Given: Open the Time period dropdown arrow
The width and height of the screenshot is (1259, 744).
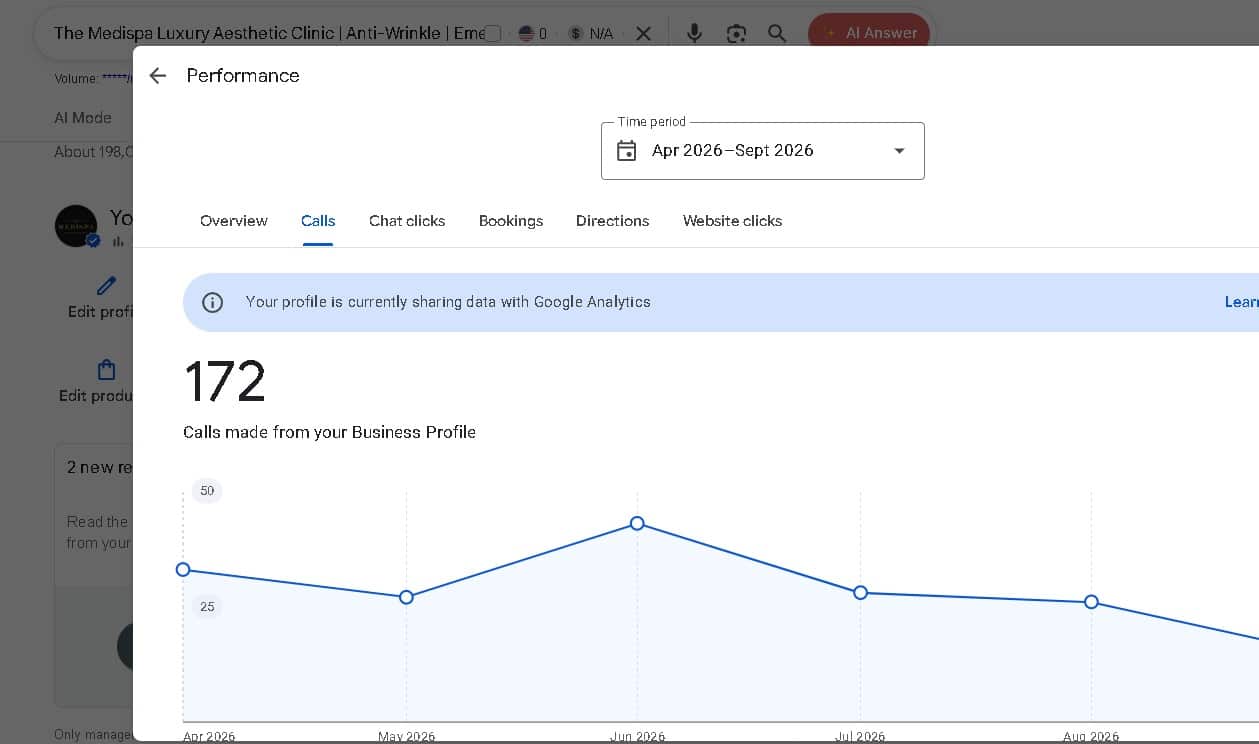Looking at the screenshot, I should tap(899, 151).
